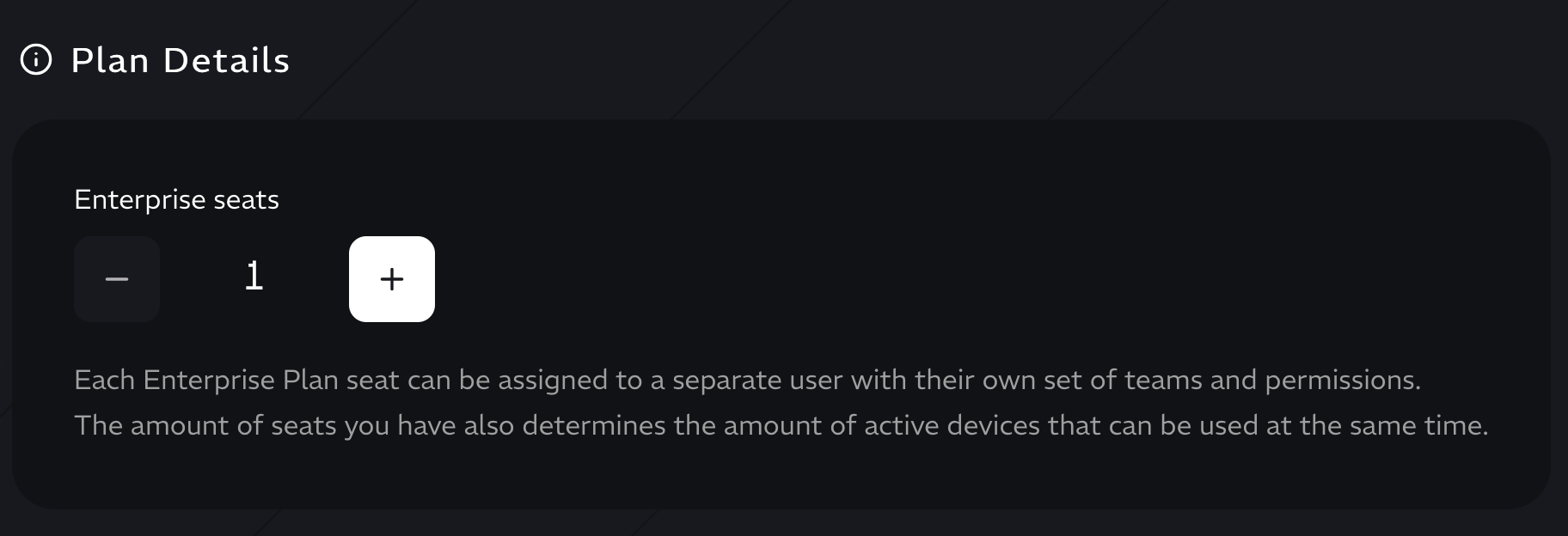Add one more Enterprise seat
Image resolution: width=1568 pixels, height=536 pixels.
[392, 279]
